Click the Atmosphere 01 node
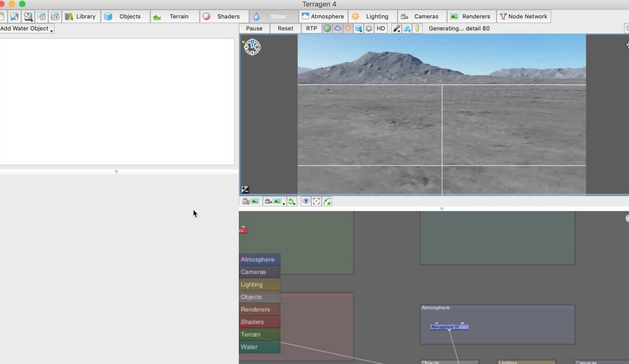The image size is (629, 364). point(449,327)
